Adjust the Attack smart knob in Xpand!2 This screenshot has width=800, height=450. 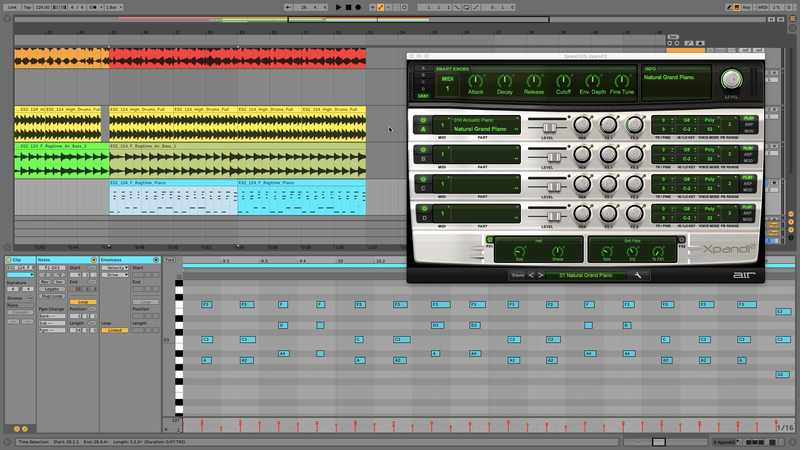pos(476,81)
